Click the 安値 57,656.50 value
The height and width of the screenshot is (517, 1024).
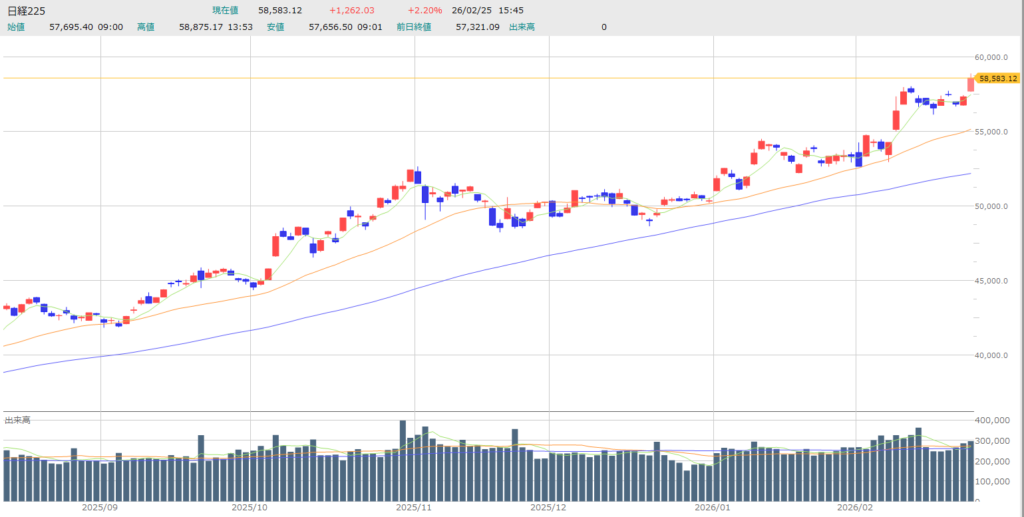coord(331,26)
